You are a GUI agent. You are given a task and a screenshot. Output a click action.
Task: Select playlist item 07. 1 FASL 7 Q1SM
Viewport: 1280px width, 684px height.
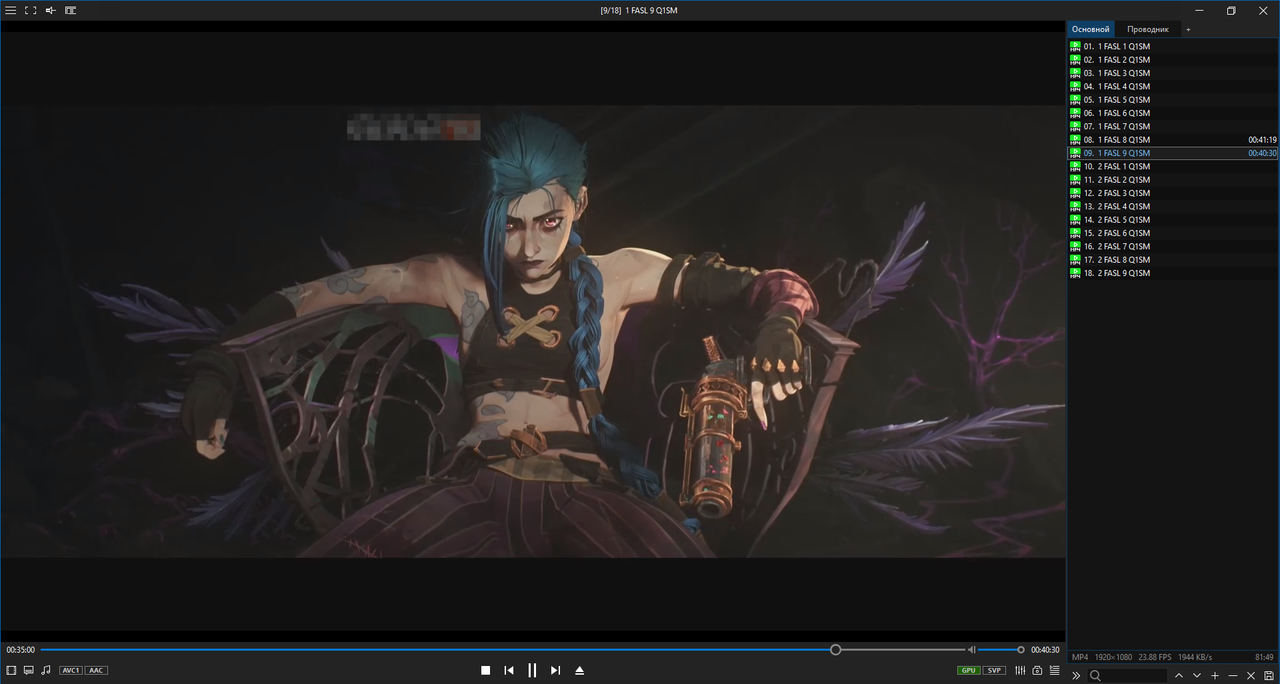click(x=1173, y=126)
